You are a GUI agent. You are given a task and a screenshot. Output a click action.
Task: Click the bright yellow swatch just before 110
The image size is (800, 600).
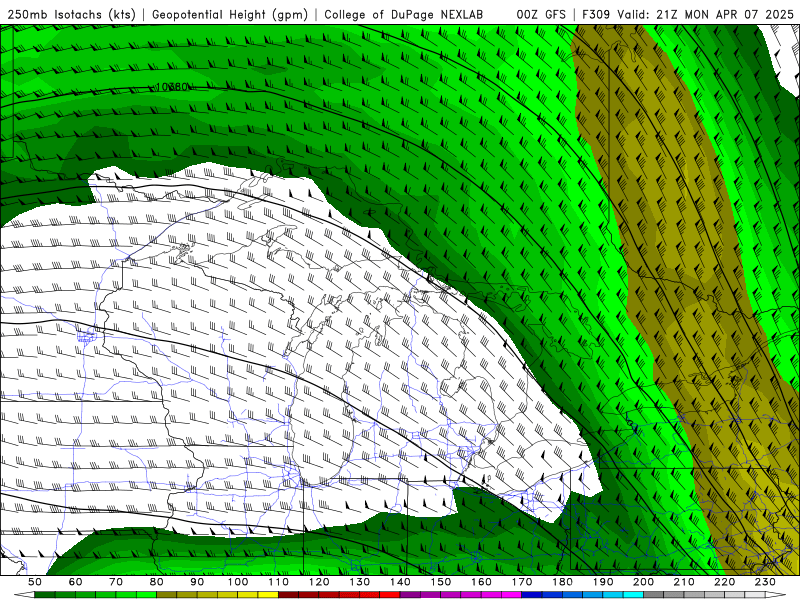(268, 594)
